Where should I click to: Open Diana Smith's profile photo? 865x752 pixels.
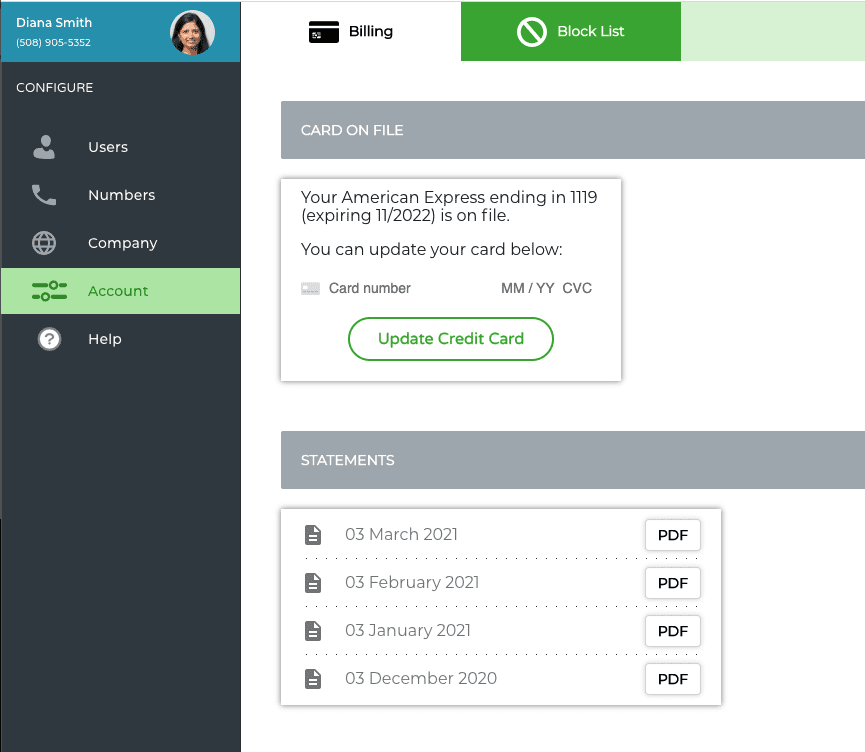click(x=192, y=32)
